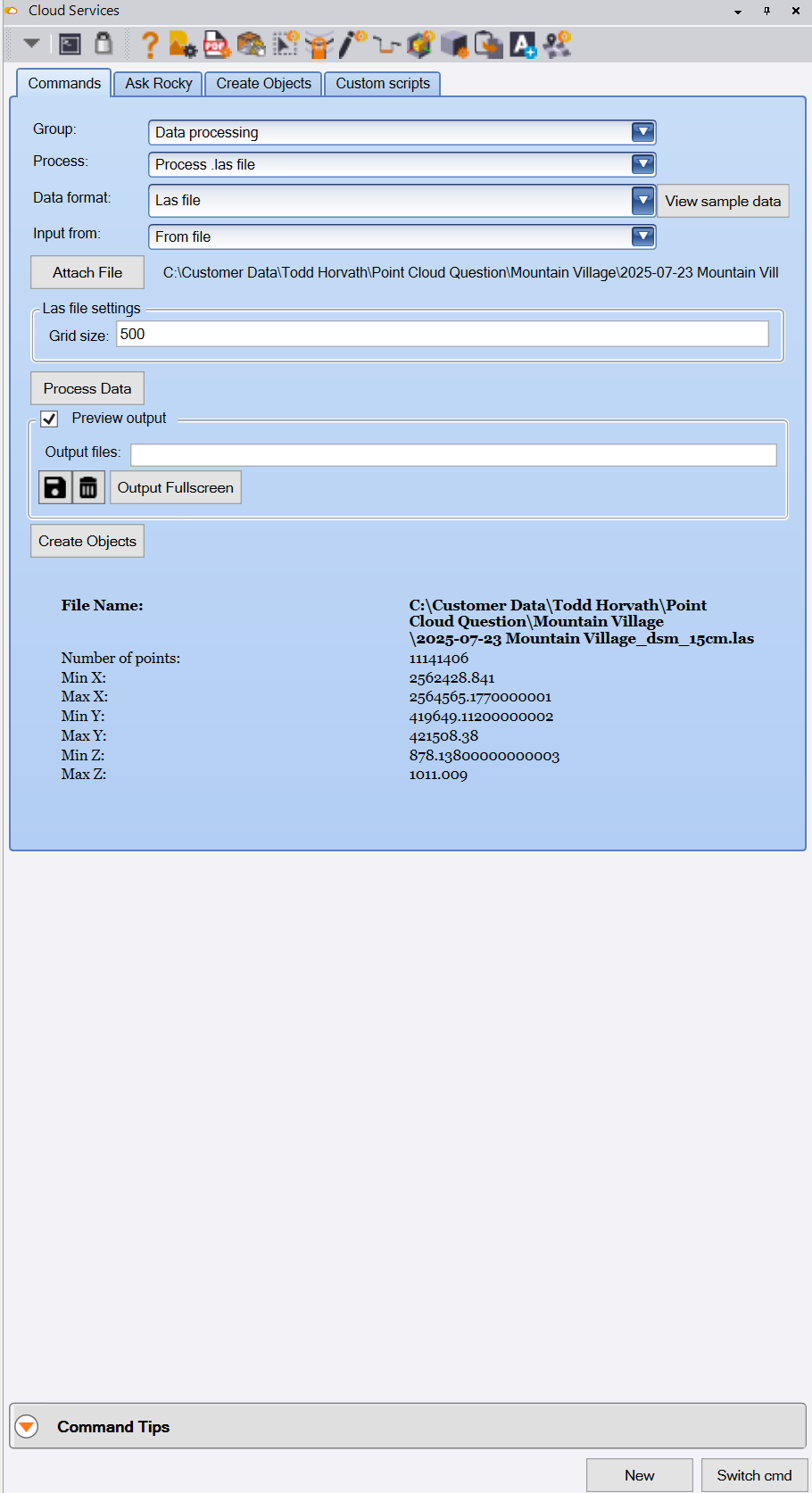The width and height of the screenshot is (812, 1493).
Task: Click the PDF export icon in toolbar
Action: click(216, 45)
